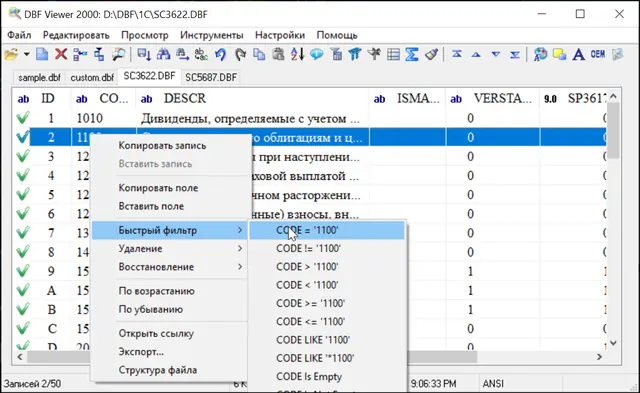The height and width of the screenshot is (393, 640).
Task: Click the vertical scrollbar down arrow
Action: click(613, 343)
